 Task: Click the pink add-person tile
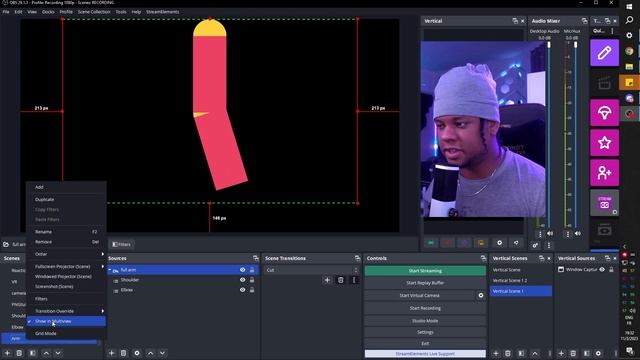604,173
